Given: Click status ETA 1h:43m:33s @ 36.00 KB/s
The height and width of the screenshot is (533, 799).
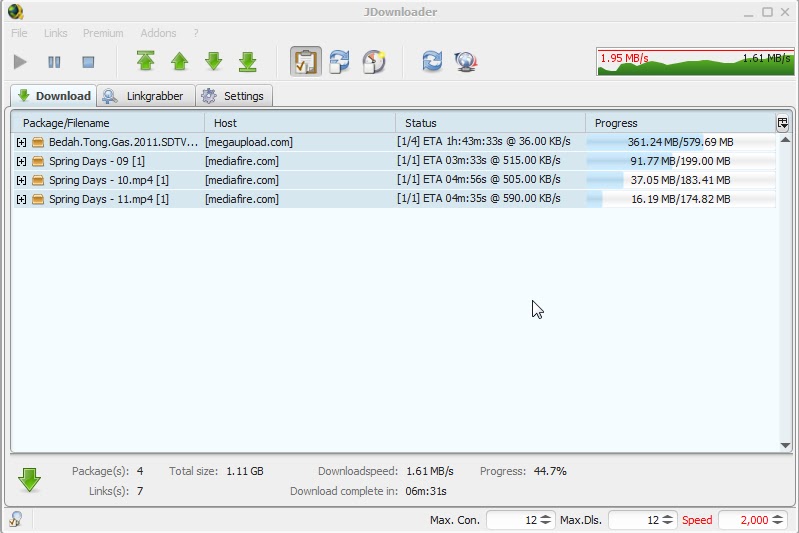Looking at the screenshot, I should click(x=484, y=141).
